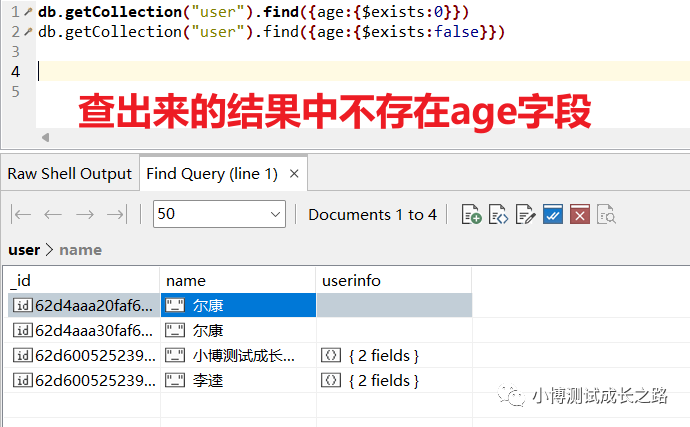Switch to Raw Shell Output tab
This screenshot has height=427, width=690.
(x=70, y=173)
